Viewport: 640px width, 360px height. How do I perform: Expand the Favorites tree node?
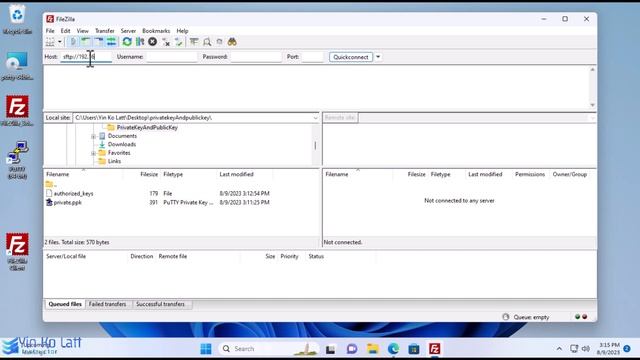(x=93, y=153)
